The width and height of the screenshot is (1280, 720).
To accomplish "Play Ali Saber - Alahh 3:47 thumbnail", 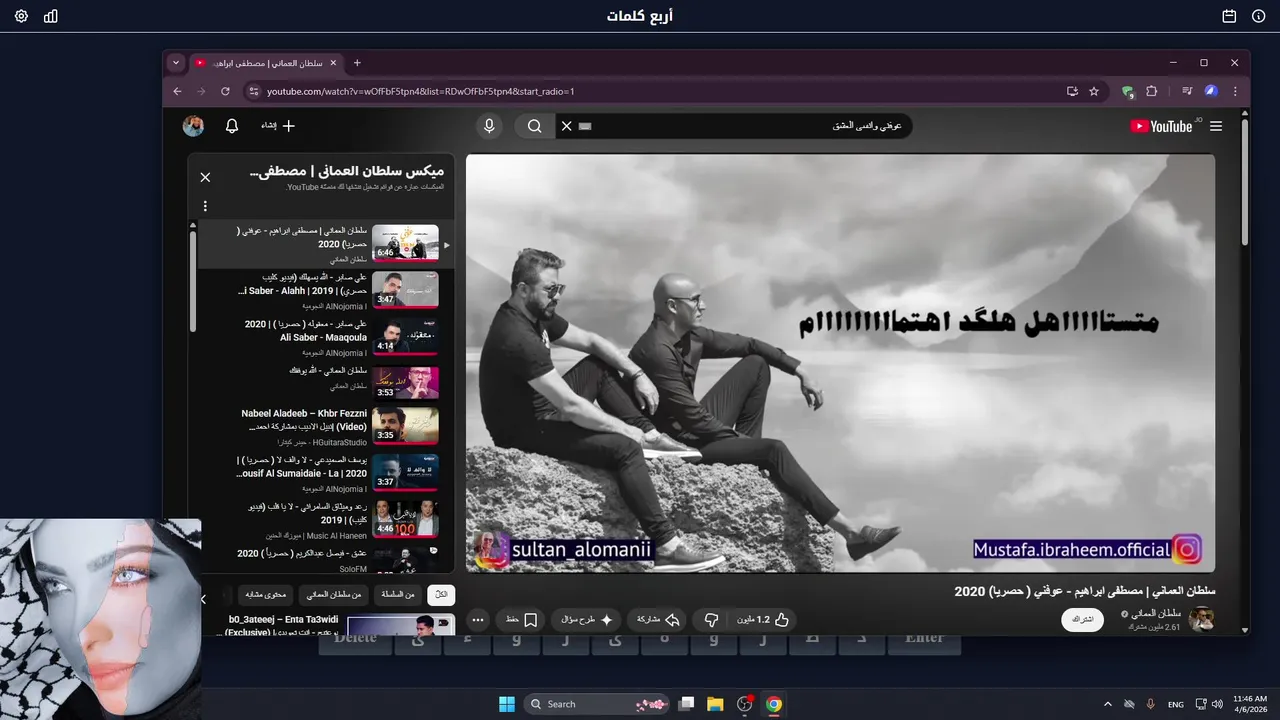I will (405, 289).
